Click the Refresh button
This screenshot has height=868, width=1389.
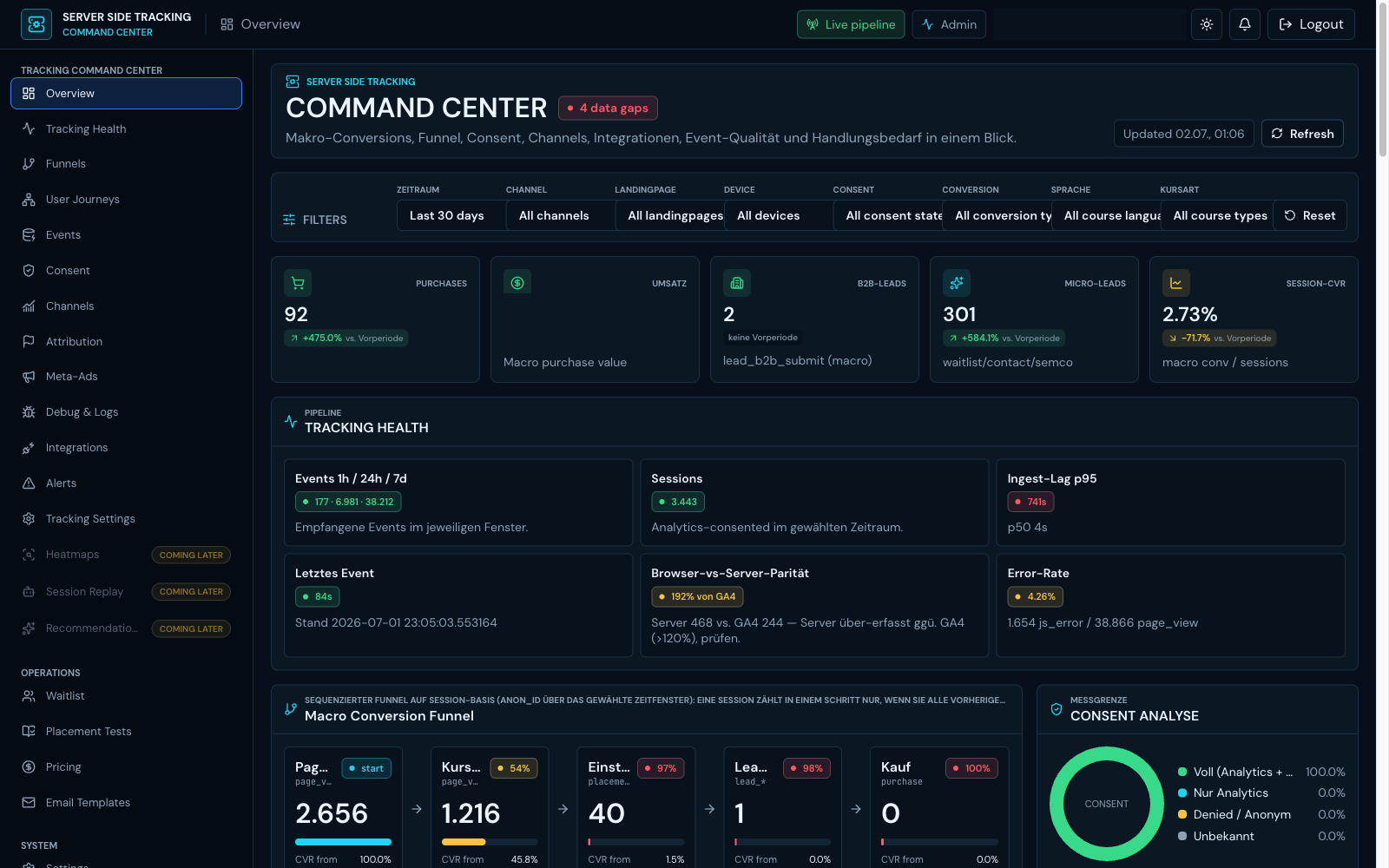(1302, 134)
